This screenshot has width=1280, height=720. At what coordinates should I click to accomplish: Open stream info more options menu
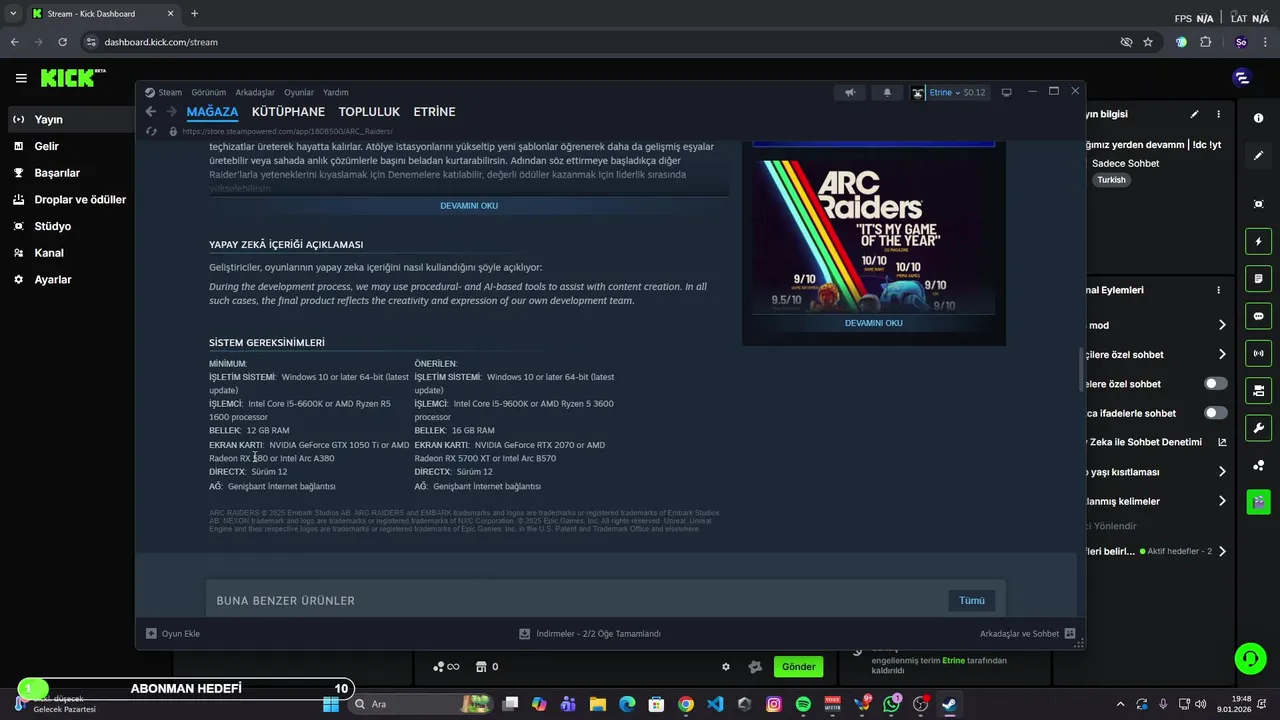(x=1218, y=115)
